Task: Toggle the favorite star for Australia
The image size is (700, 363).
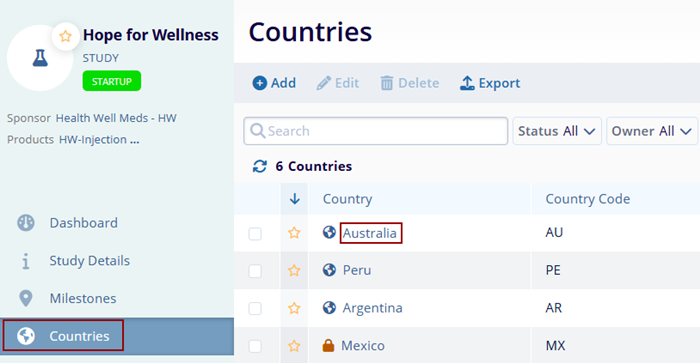Action: pos(294,233)
